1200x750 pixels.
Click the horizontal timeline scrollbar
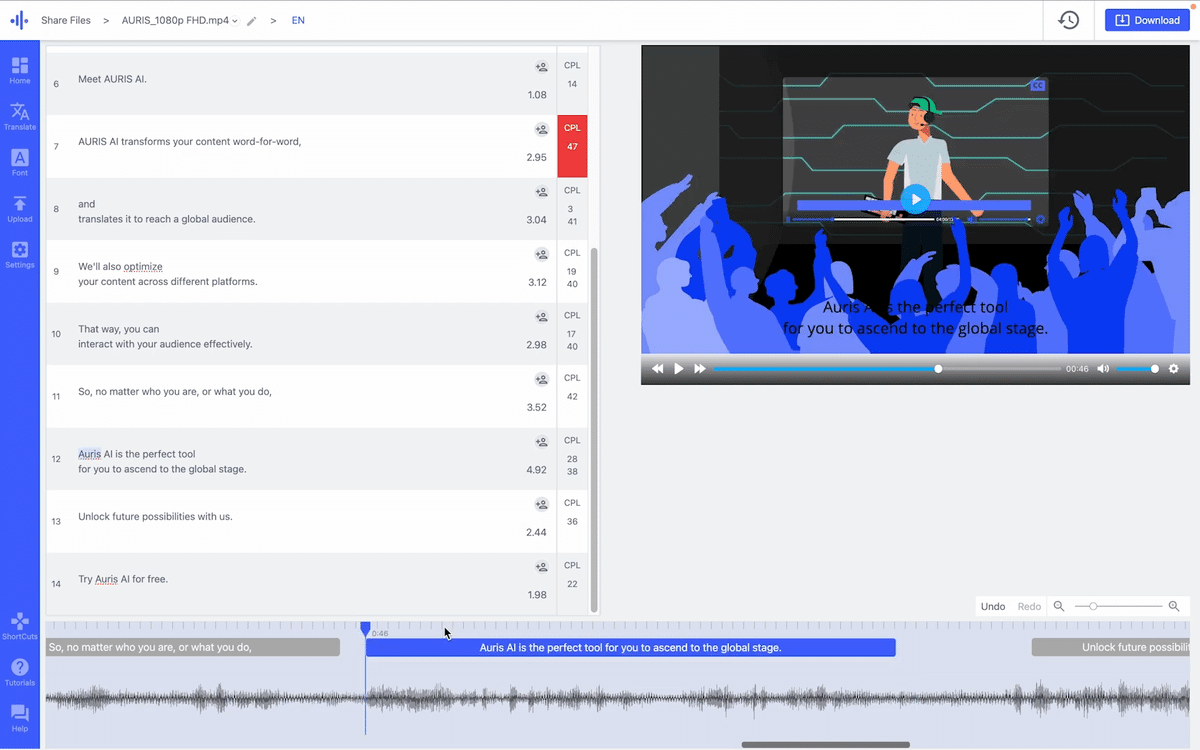pos(826,745)
